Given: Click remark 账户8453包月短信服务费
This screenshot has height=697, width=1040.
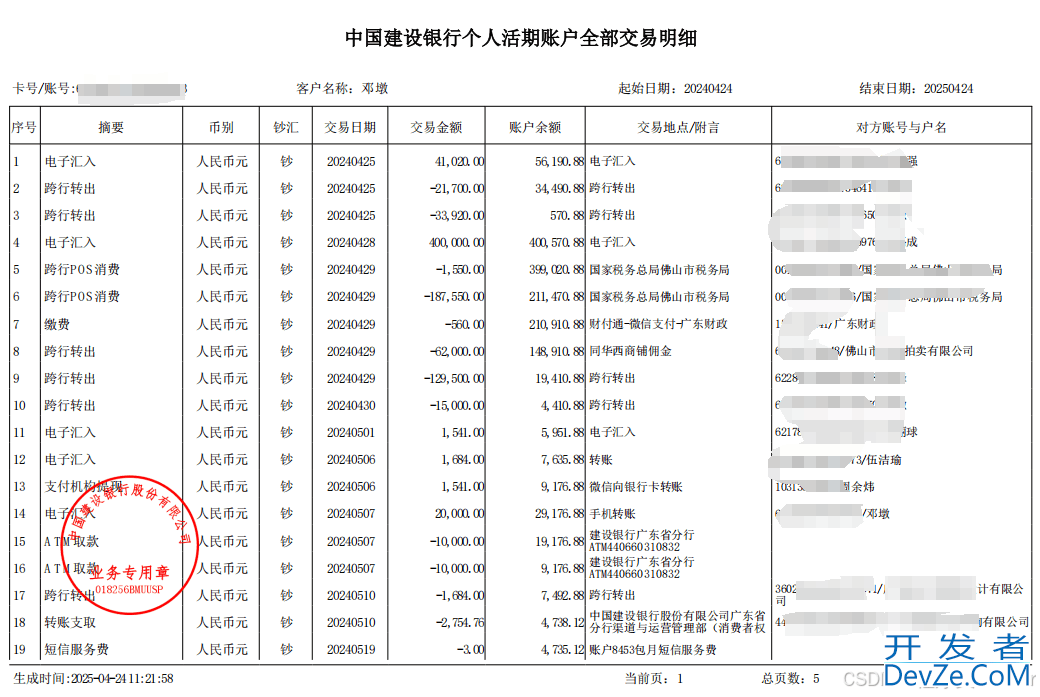Looking at the screenshot, I should [653, 650].
